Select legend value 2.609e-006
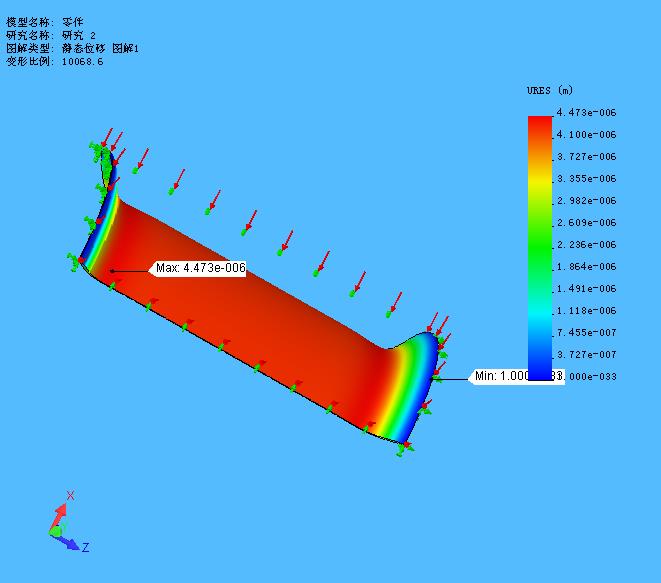The image size is (661, 583). click(x=586, y=223)
